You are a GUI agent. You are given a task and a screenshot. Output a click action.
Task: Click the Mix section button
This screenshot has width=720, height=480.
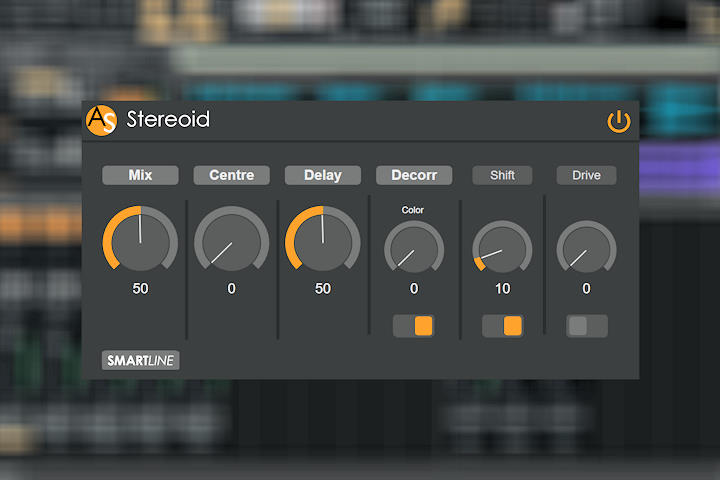tap(140, 175)
